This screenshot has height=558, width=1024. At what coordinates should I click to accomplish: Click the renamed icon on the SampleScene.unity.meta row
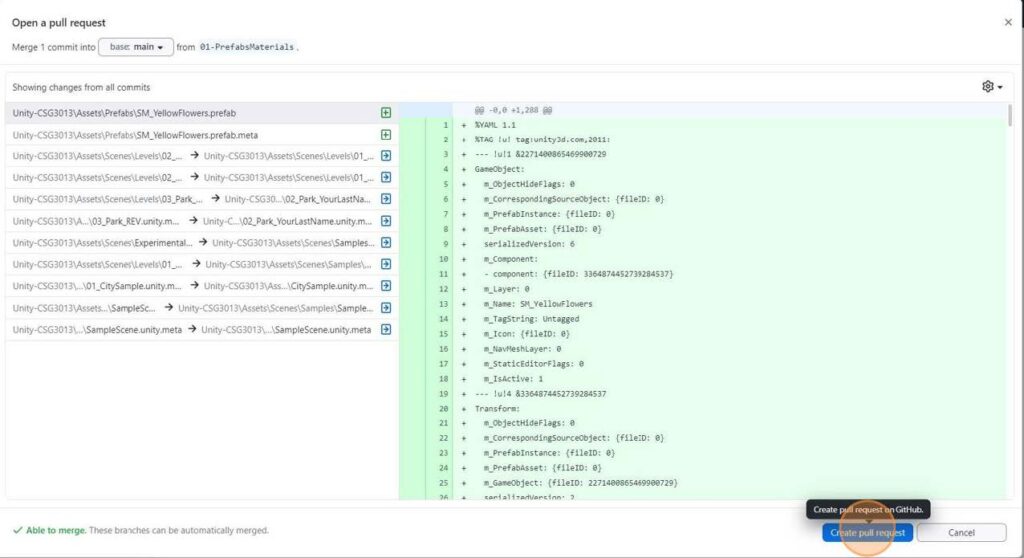[x=386, y=329]
